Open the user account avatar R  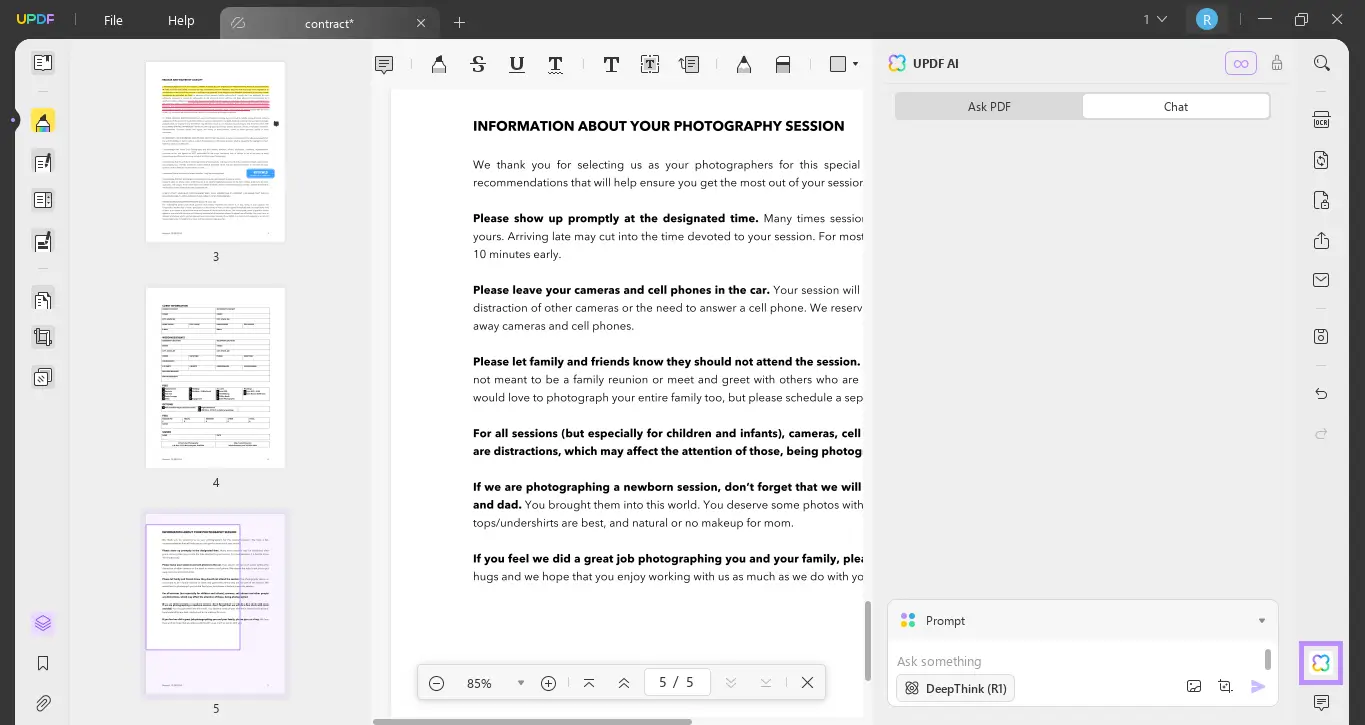point(1207,19)
